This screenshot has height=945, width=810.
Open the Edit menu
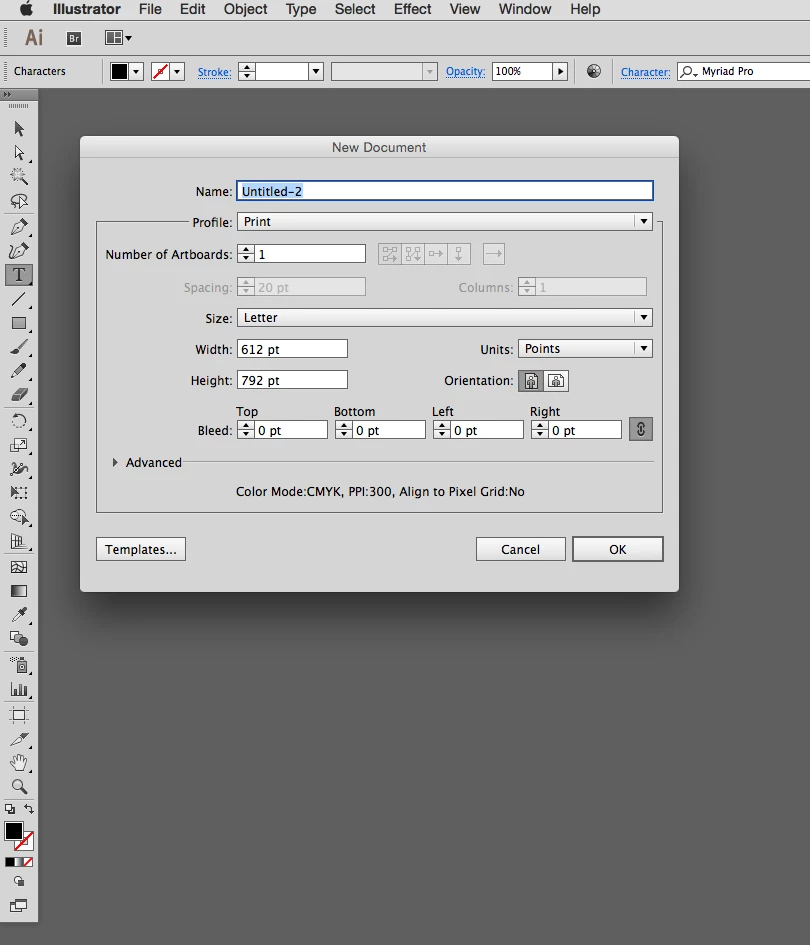click(192, 9)
